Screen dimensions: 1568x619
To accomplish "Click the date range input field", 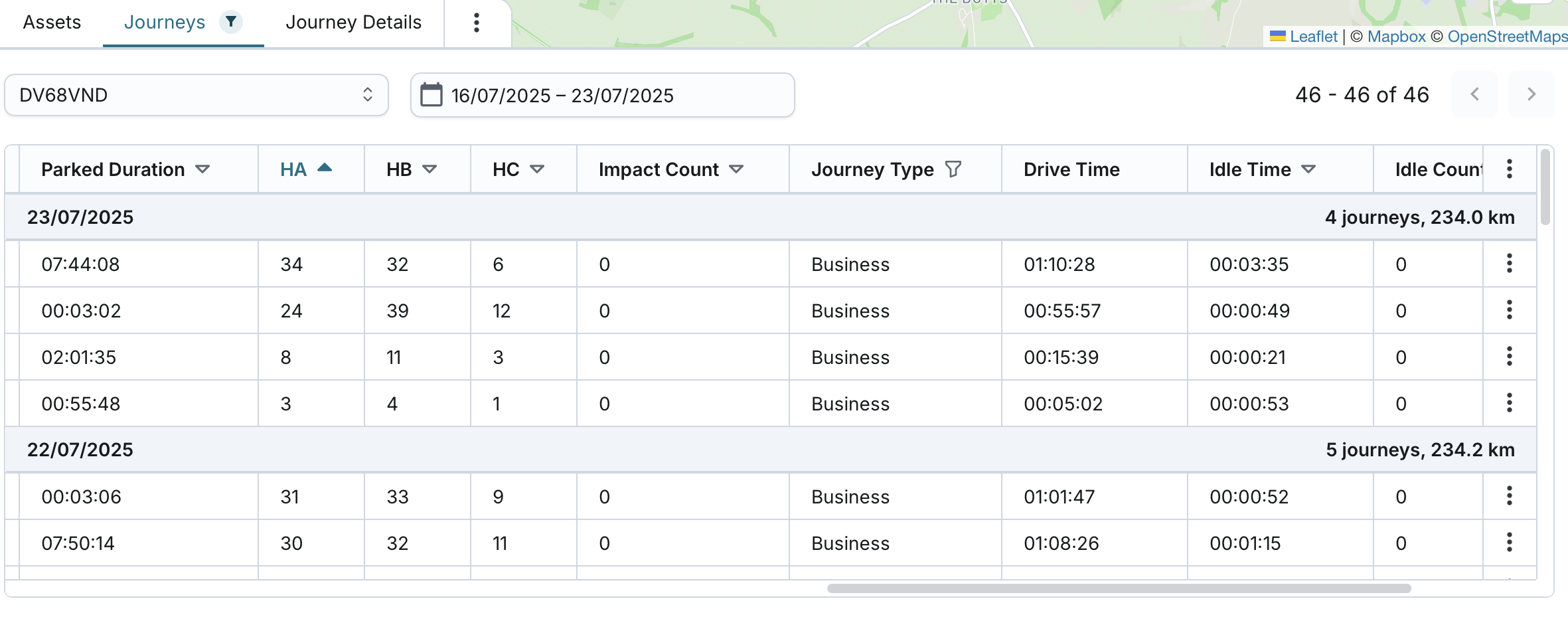I will point(611,95).
